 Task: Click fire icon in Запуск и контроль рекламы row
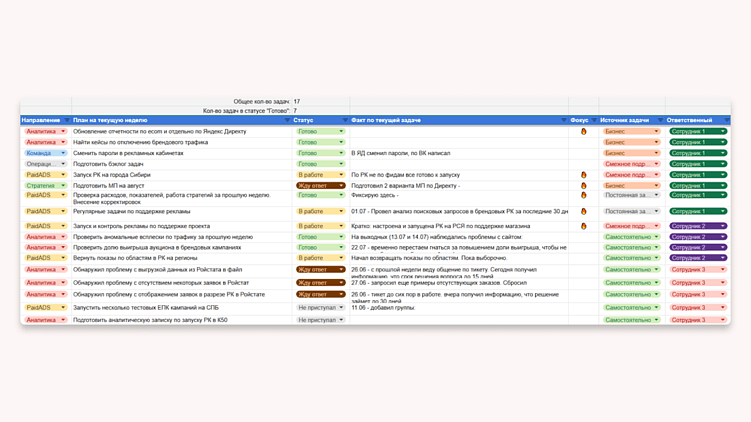pos(583,226)
